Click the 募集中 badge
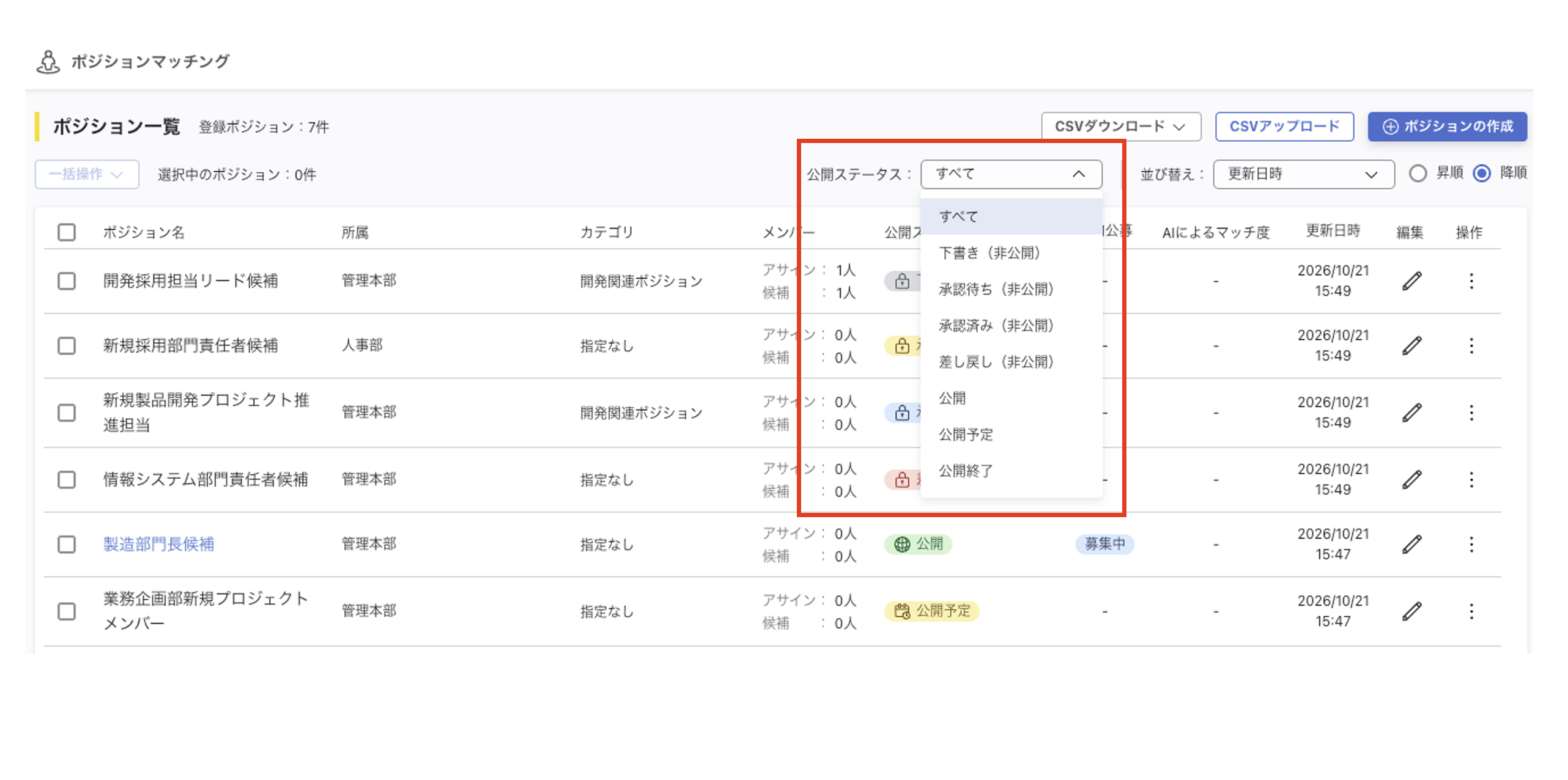 tap(1104, 544)
